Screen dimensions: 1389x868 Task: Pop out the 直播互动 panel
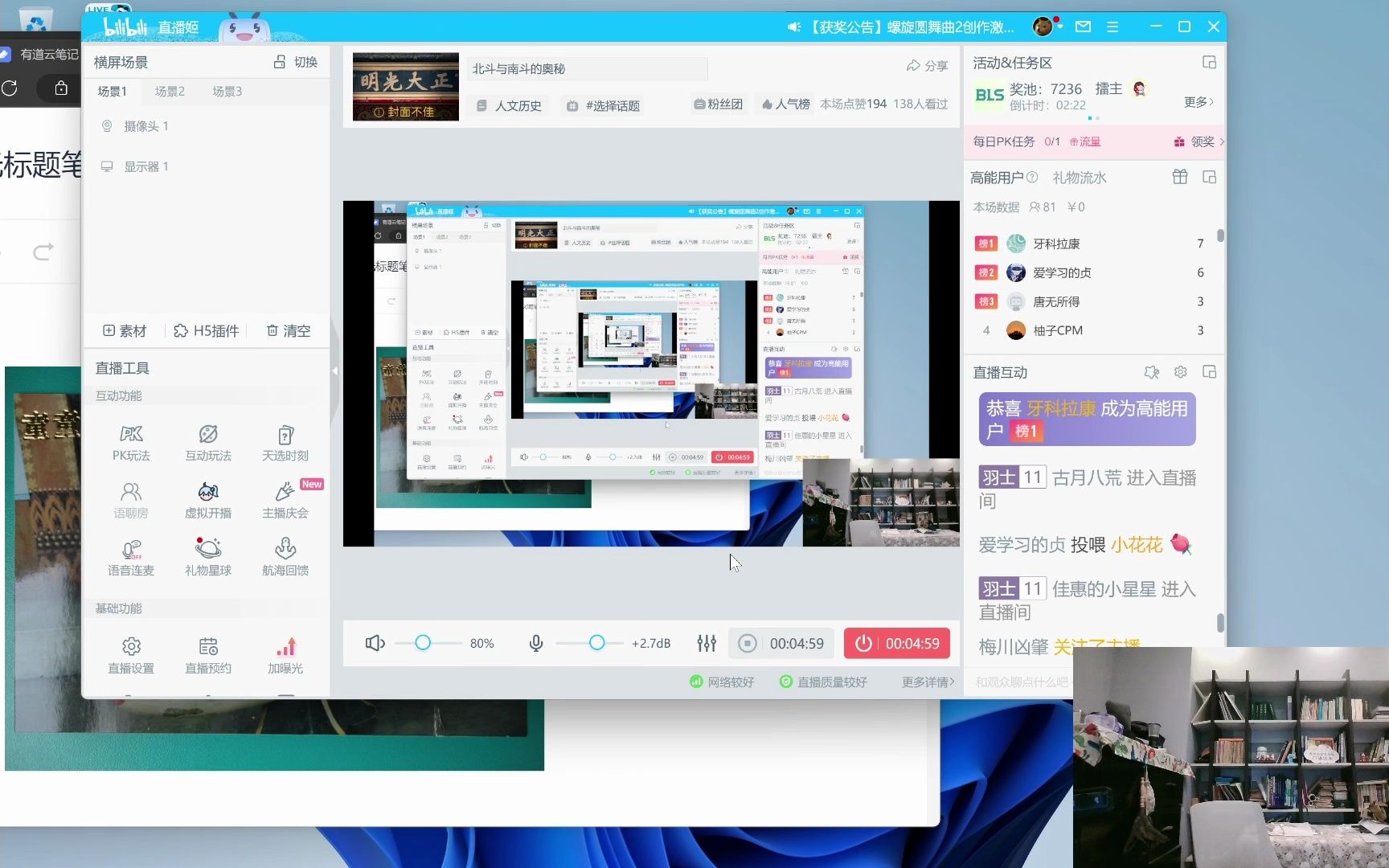coord(1209,372)
